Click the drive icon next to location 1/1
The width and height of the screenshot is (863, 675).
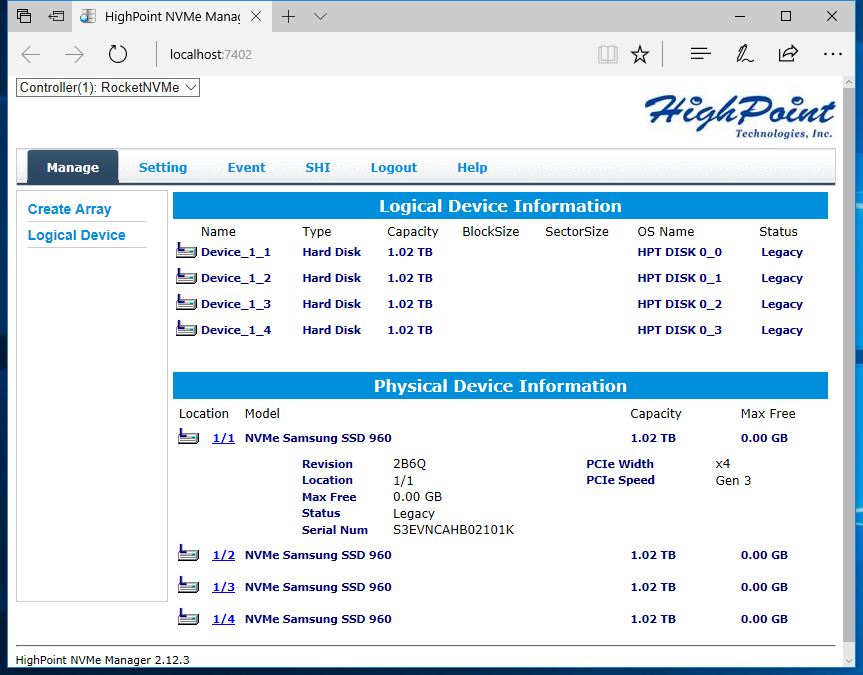click(x=188, y=437)
